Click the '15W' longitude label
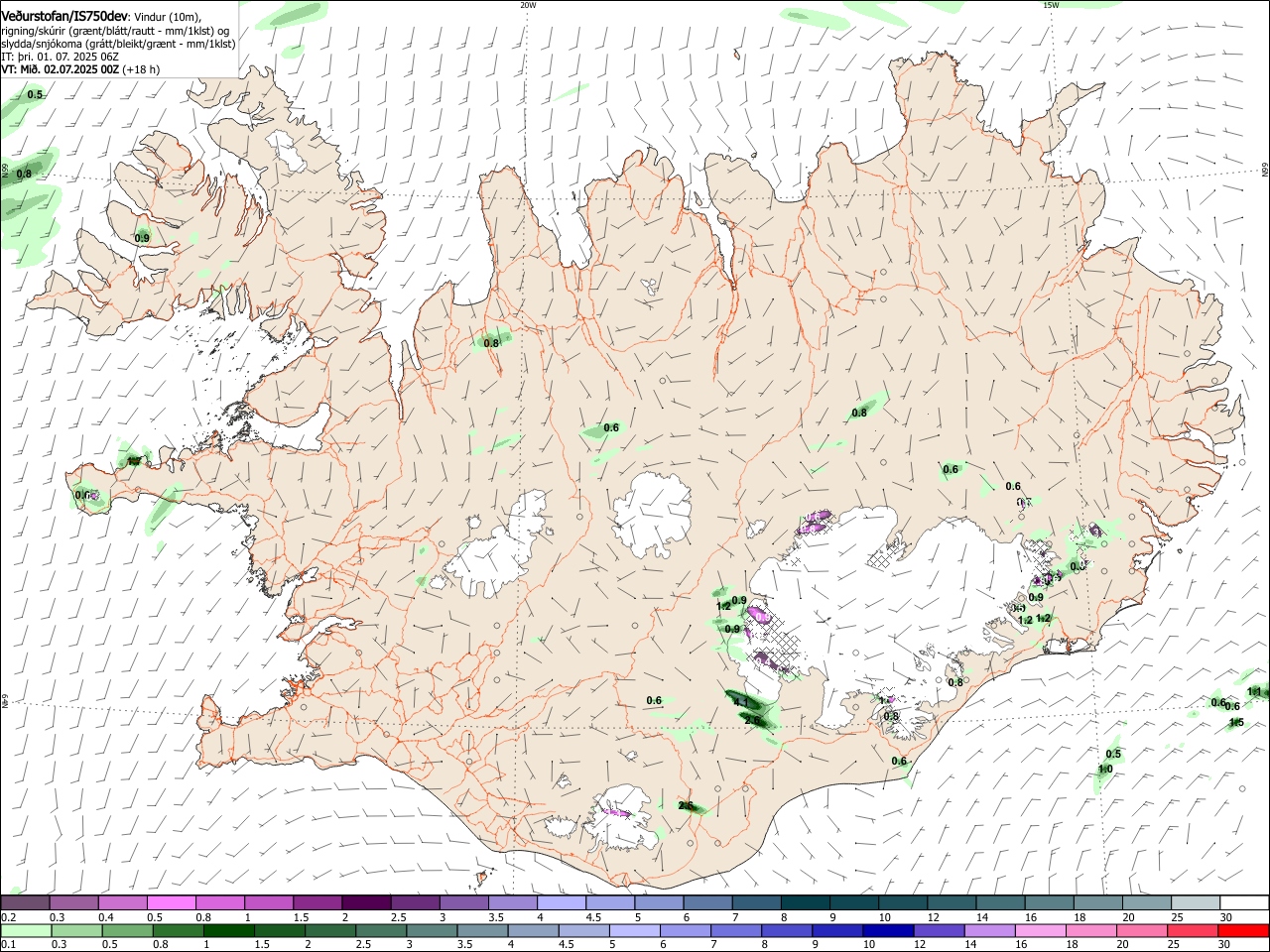 click(x=1051, y=5)
